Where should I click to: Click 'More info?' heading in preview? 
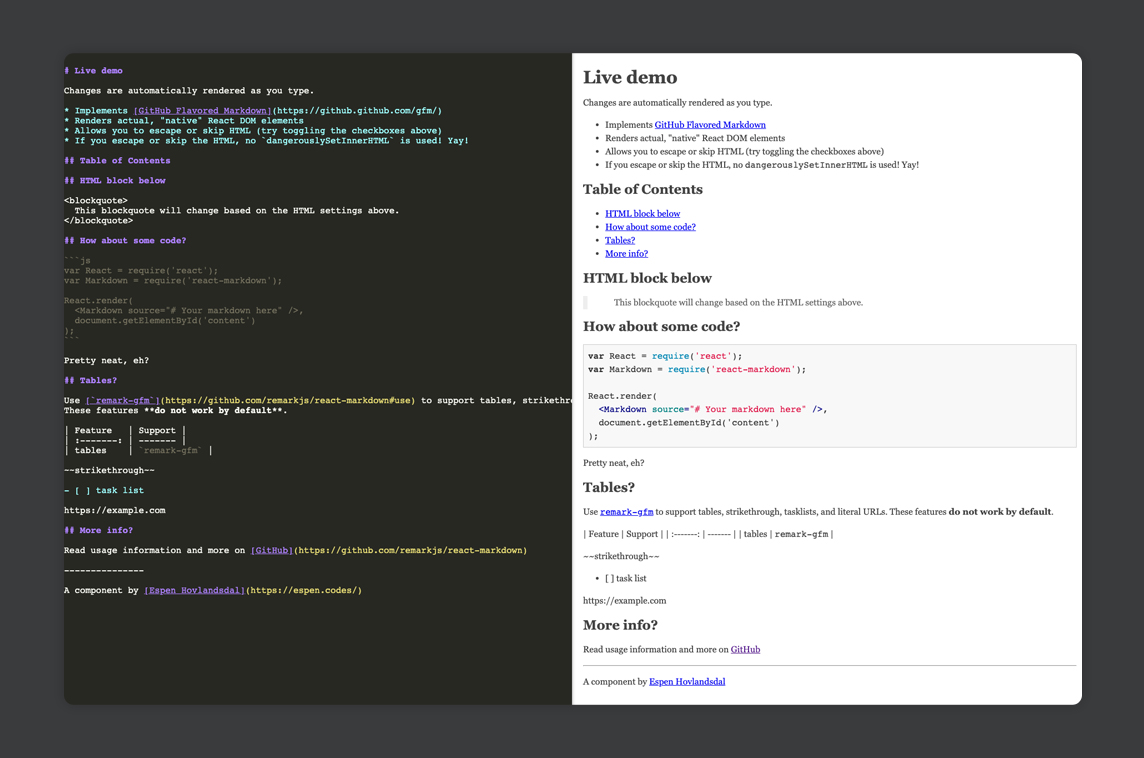620,625
